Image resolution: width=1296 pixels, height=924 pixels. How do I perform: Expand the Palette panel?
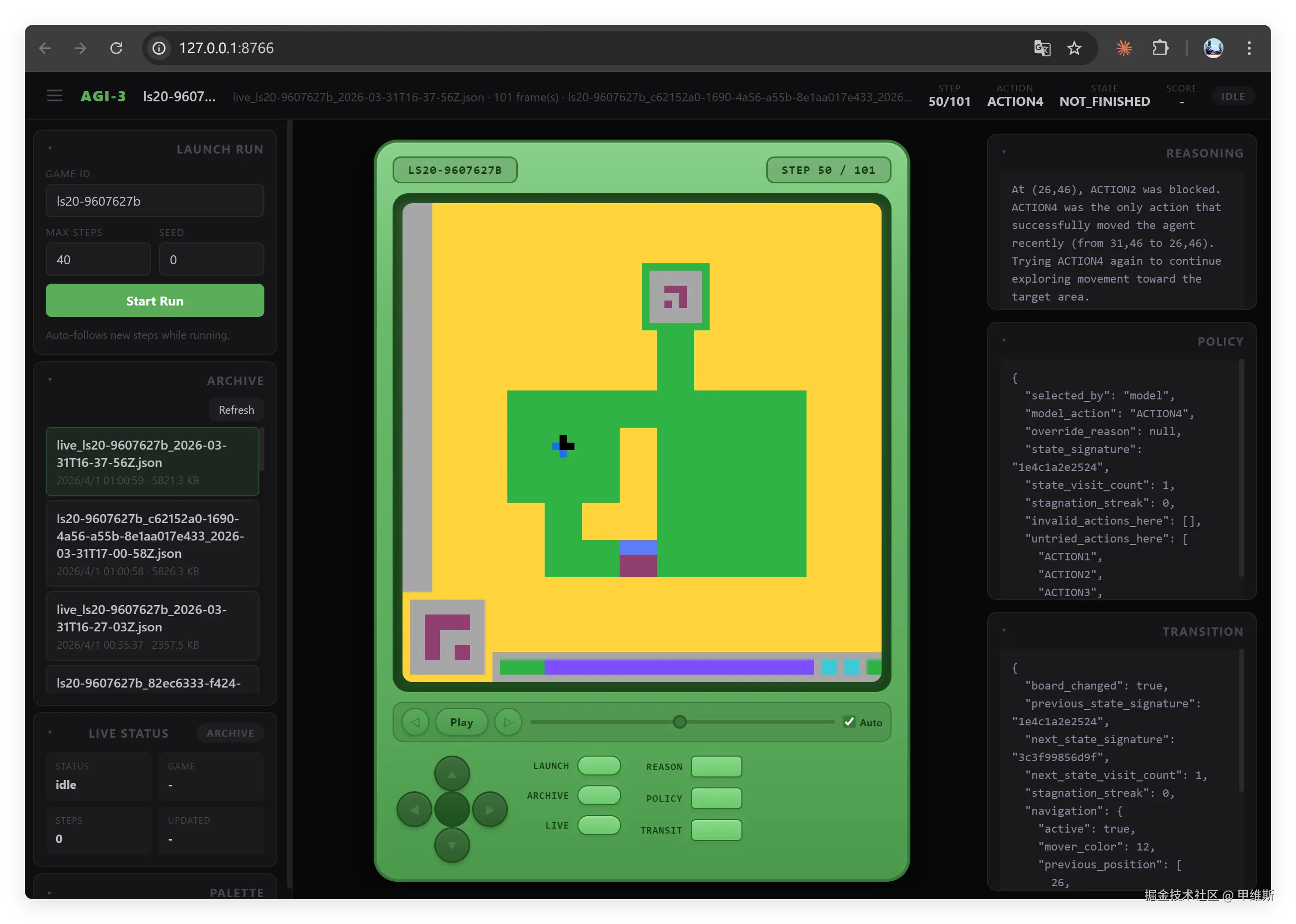(x=50, y=893)
